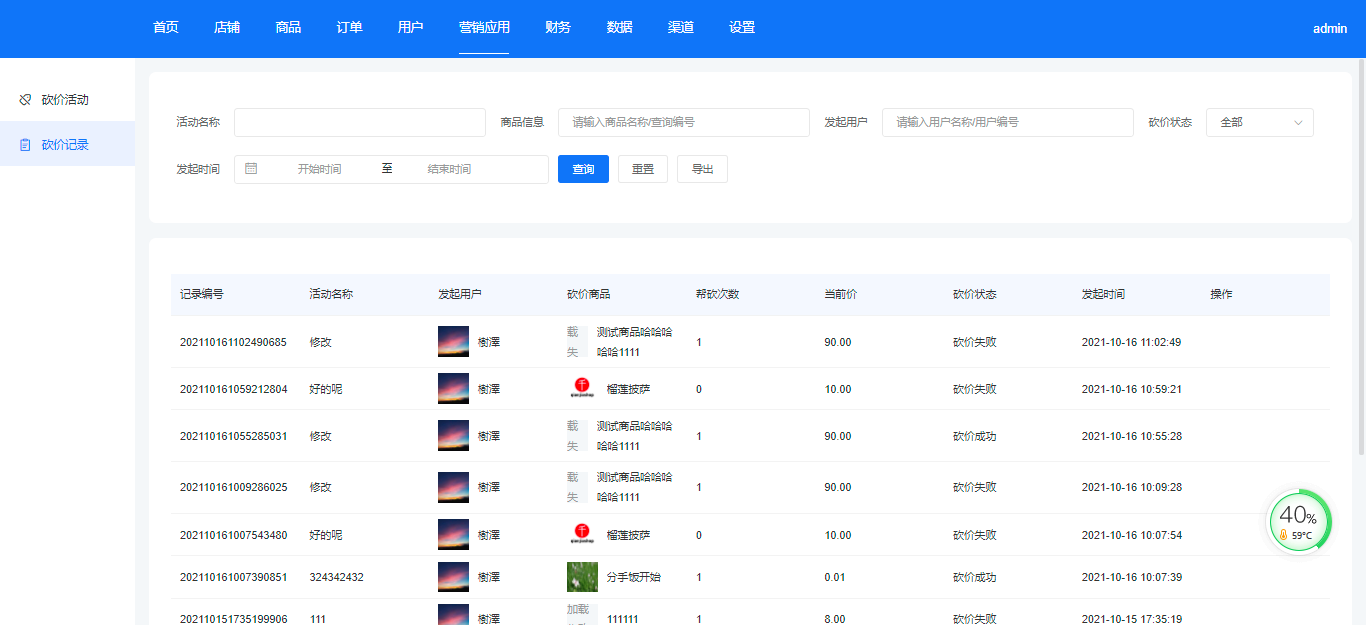Click calendar icon in 发起时间 field
The height and width of the screenshot is (625, 1366).
[x=251, y=169]
